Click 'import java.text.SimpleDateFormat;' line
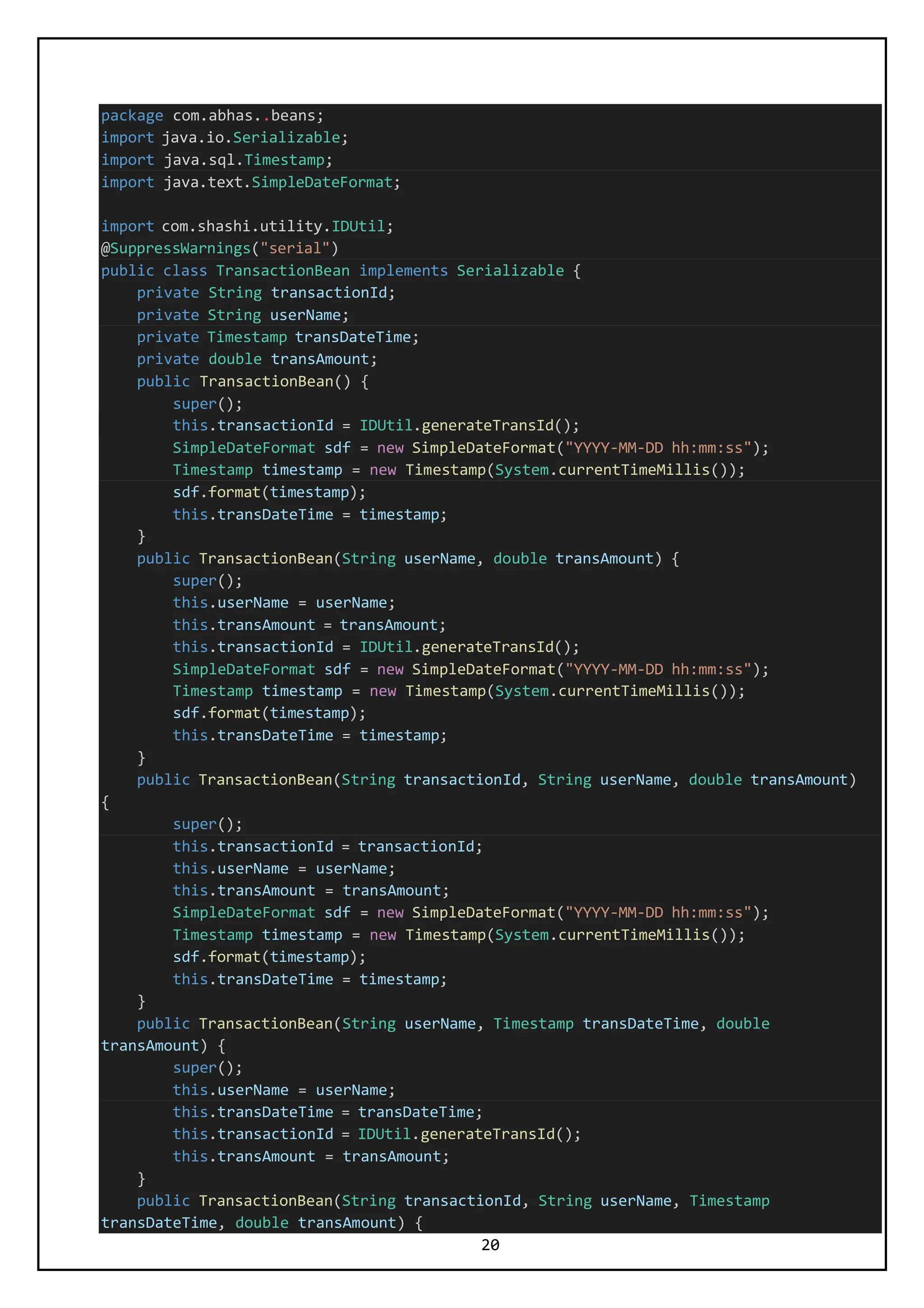Image resolution: width=924 pixels, height=1308 pixels. click(250, 182)
